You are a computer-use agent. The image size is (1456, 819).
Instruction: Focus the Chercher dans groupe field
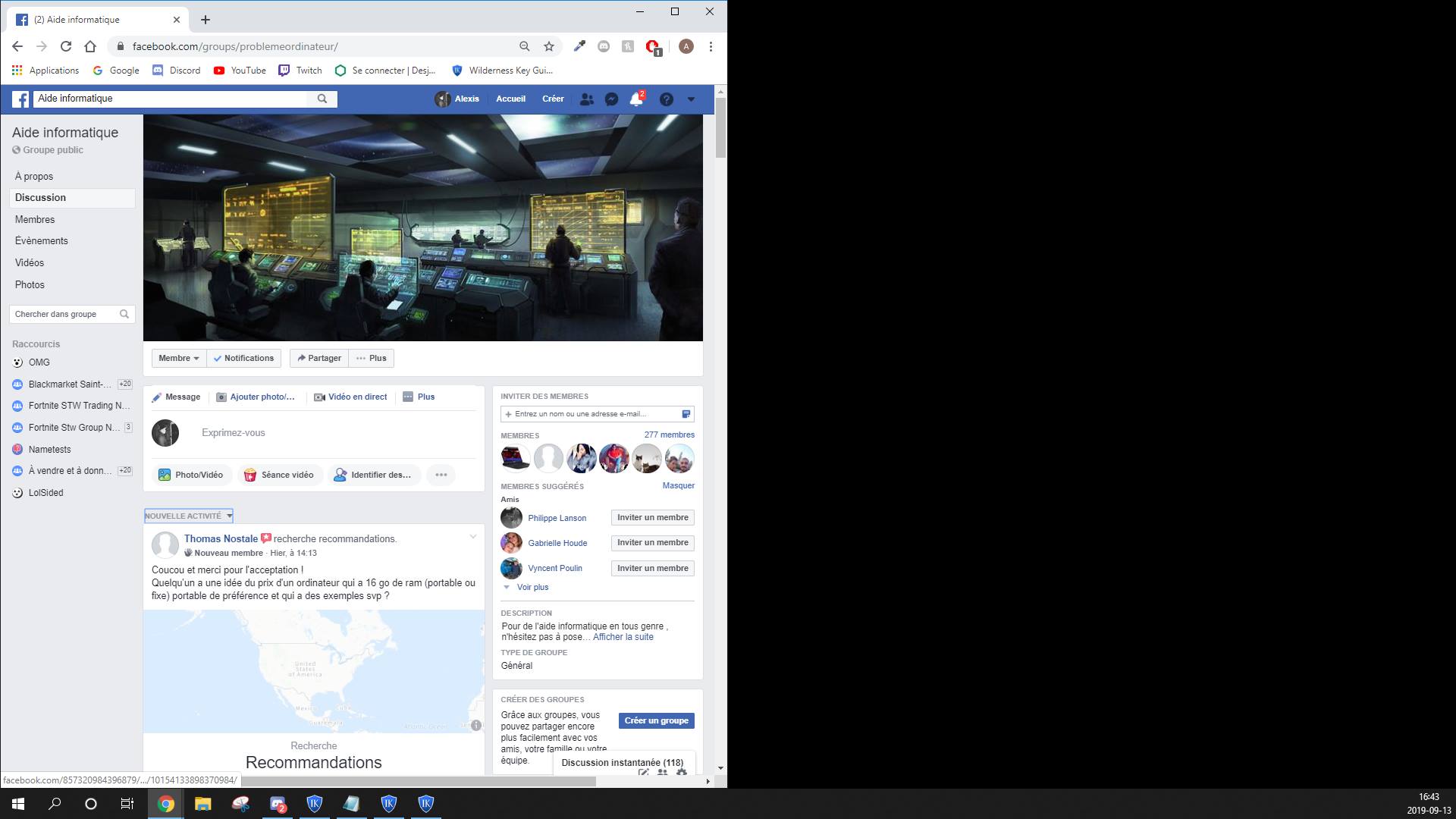click(71, 314)
